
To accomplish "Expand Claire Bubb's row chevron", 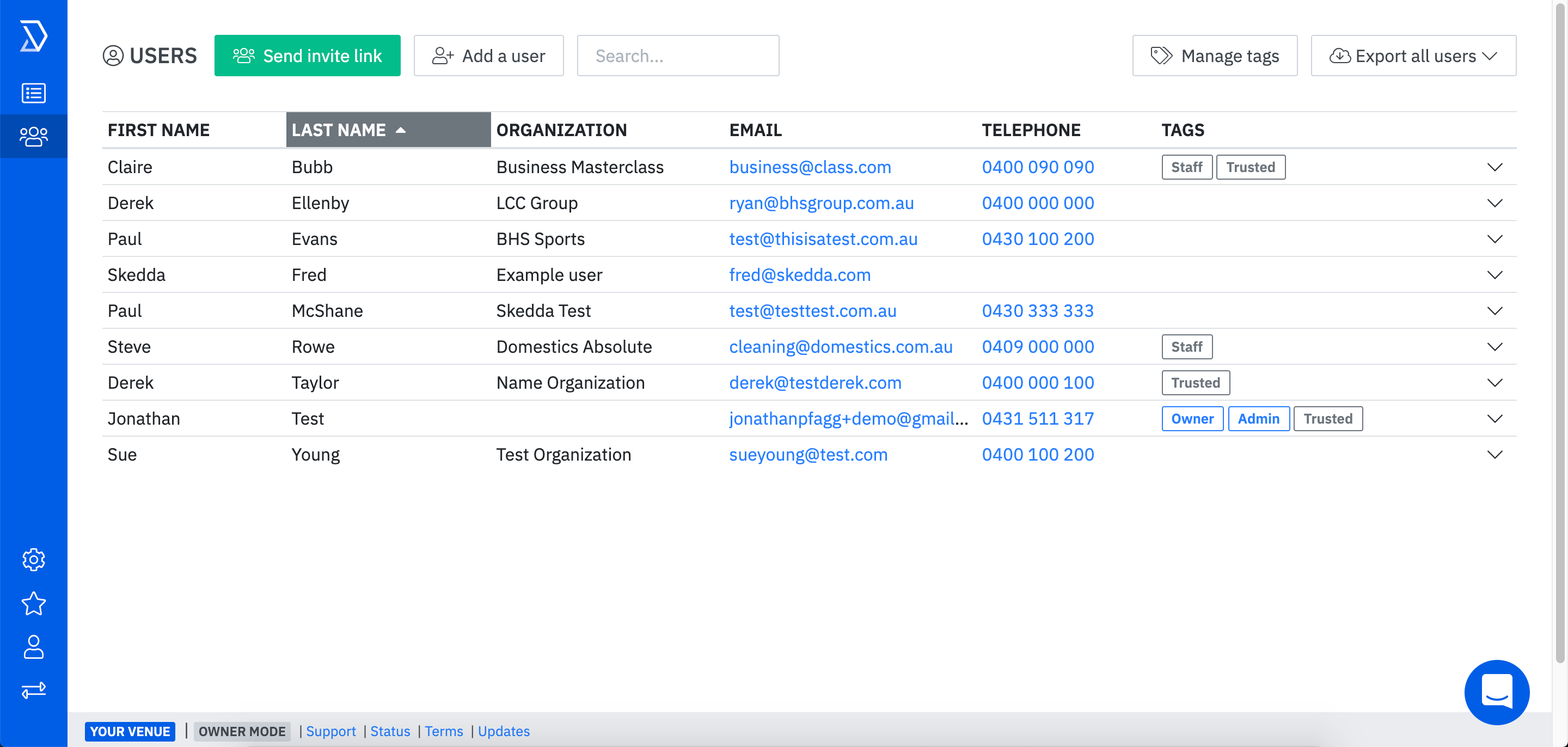I will 1494,167.
